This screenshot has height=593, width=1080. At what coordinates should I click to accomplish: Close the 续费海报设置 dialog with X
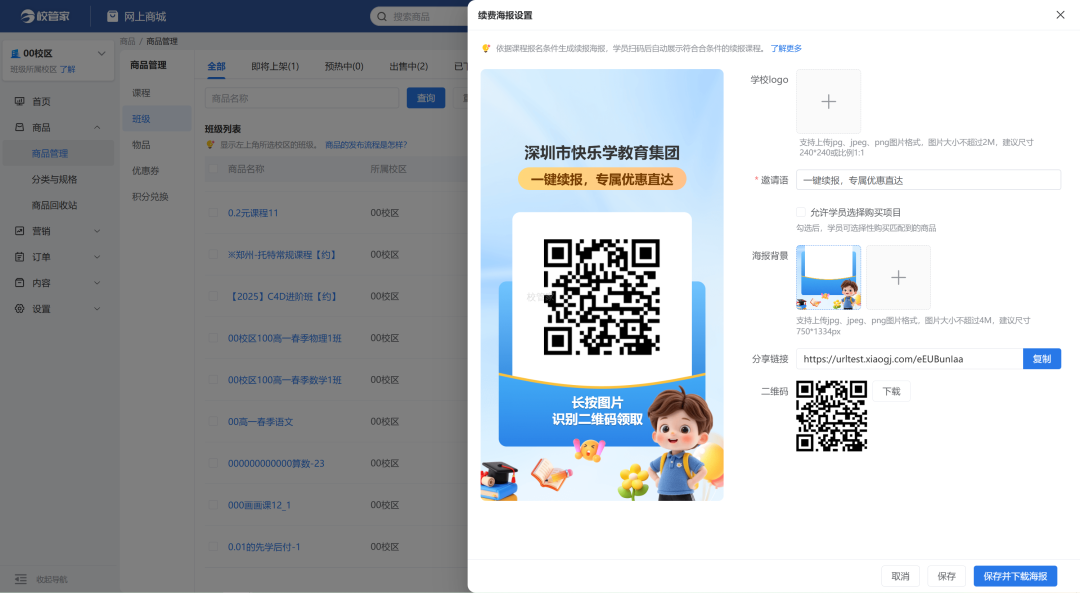(x=1060, y=14)
